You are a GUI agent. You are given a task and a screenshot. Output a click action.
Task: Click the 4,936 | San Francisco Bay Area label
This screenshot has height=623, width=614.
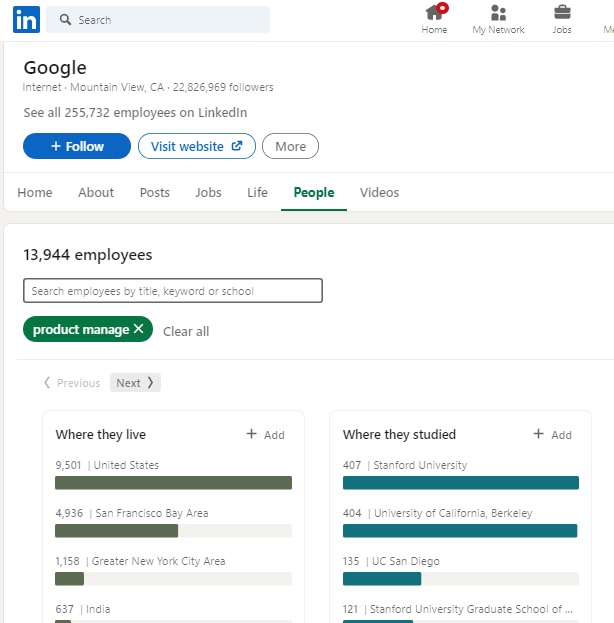pos(132,513)
